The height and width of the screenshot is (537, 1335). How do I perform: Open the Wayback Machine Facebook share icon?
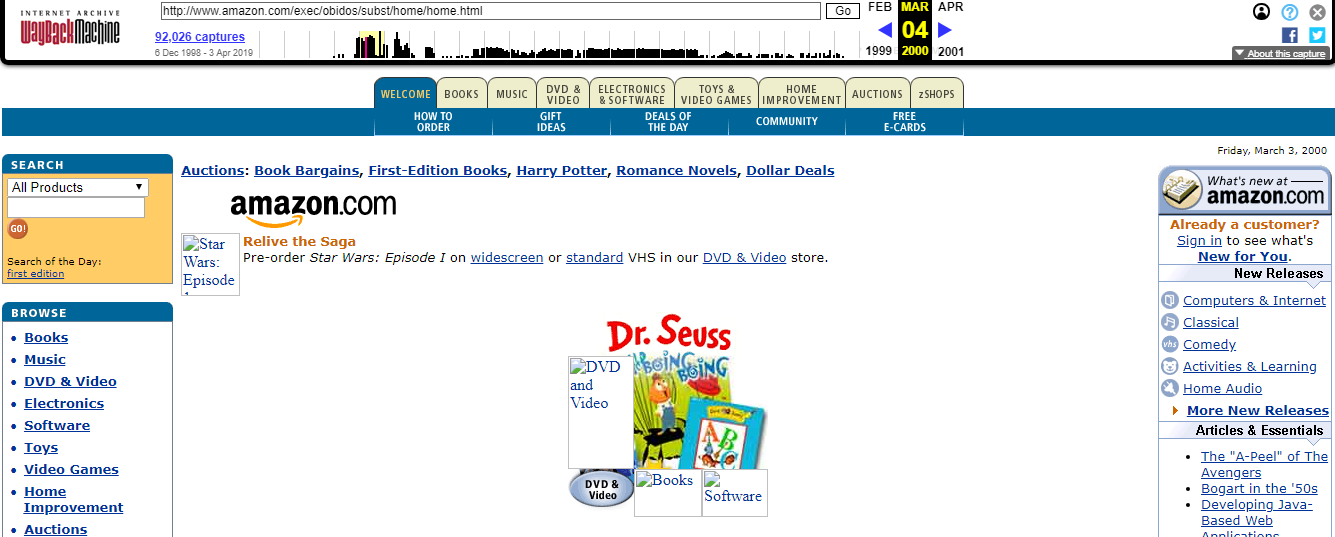tap(1290, 35)
